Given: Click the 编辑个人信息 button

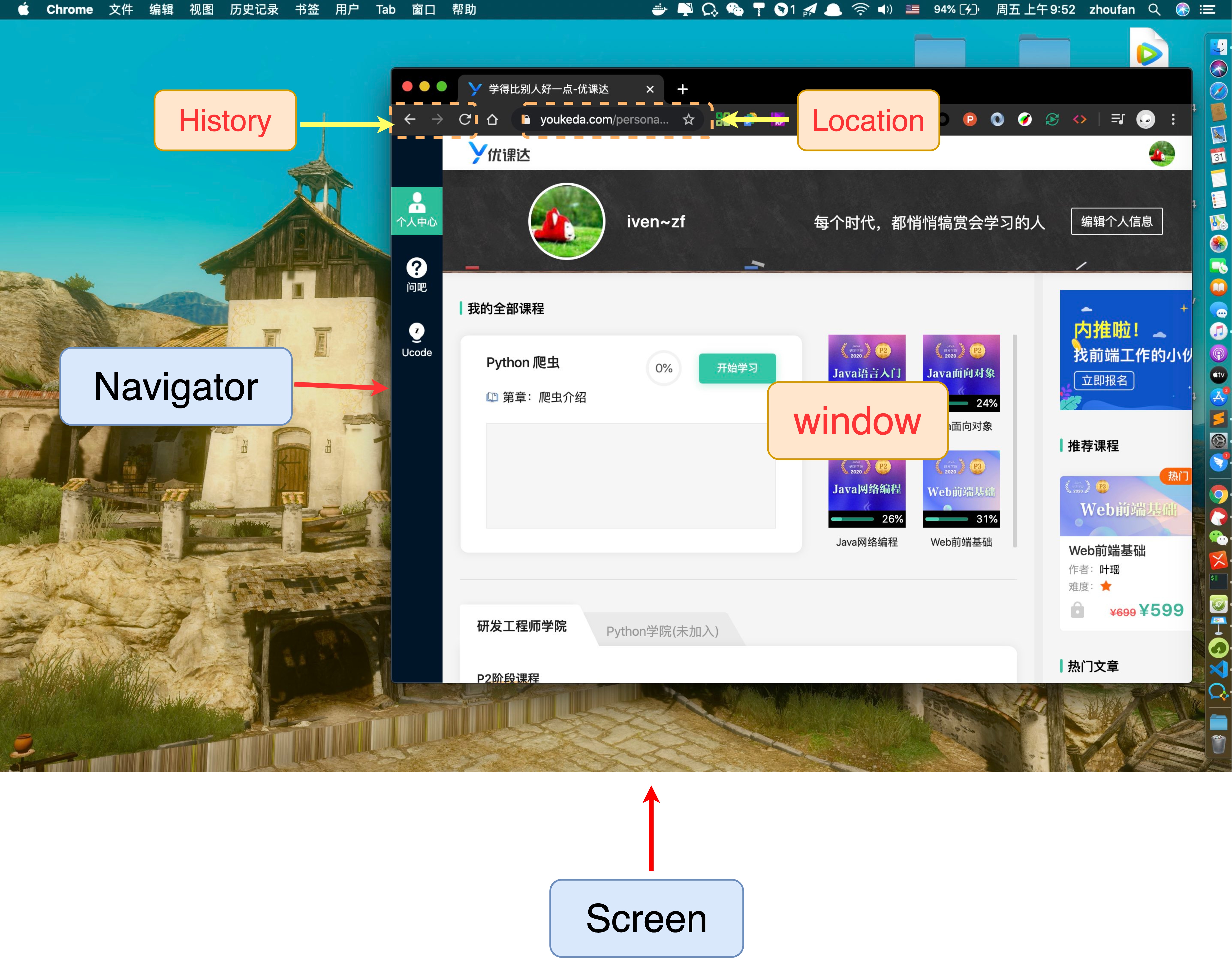Looking at the screenshot, I should [1116, 221].
